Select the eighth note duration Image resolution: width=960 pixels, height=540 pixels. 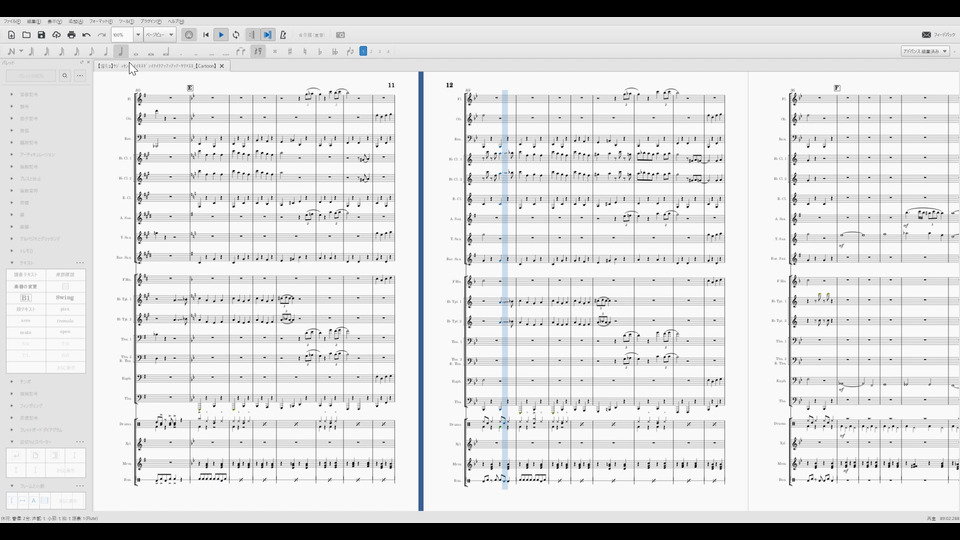(x=91, y=51)
